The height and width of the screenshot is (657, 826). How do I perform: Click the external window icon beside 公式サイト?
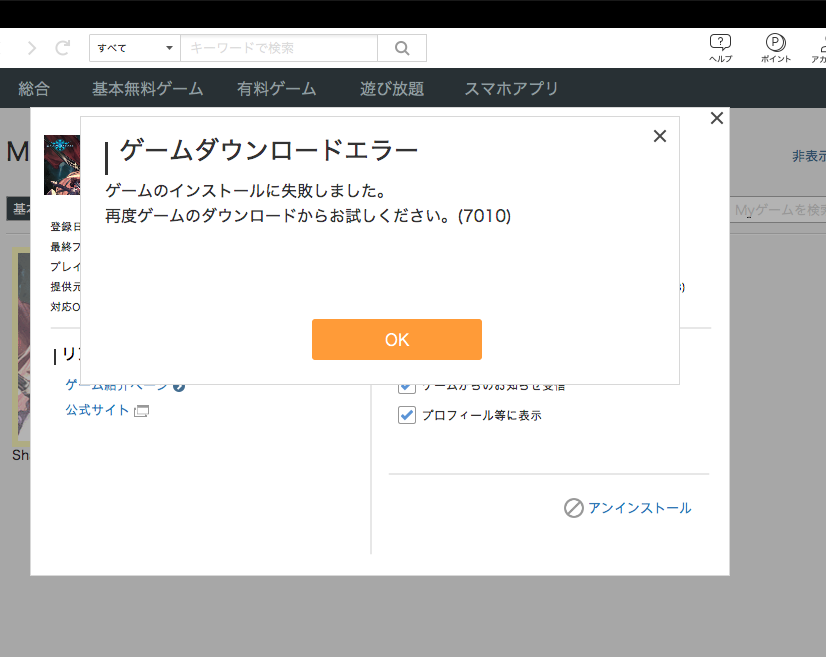(x=141, y=411)
